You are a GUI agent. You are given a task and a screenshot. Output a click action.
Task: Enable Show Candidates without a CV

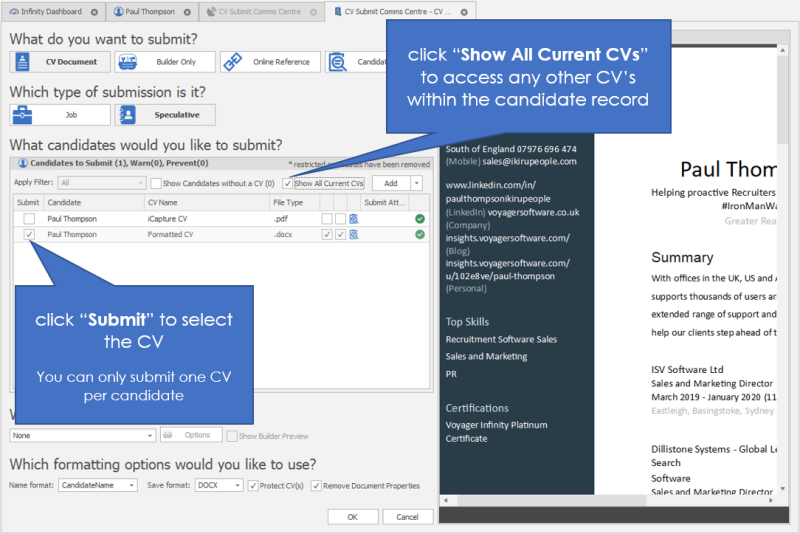tap(156, 183)
